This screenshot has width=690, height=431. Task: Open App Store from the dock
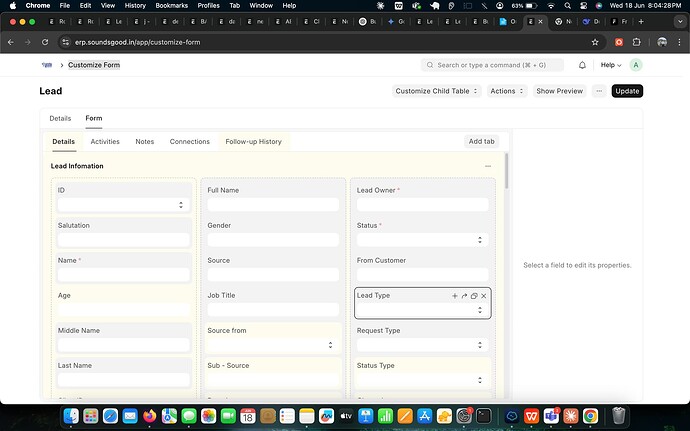pos(425,416)
